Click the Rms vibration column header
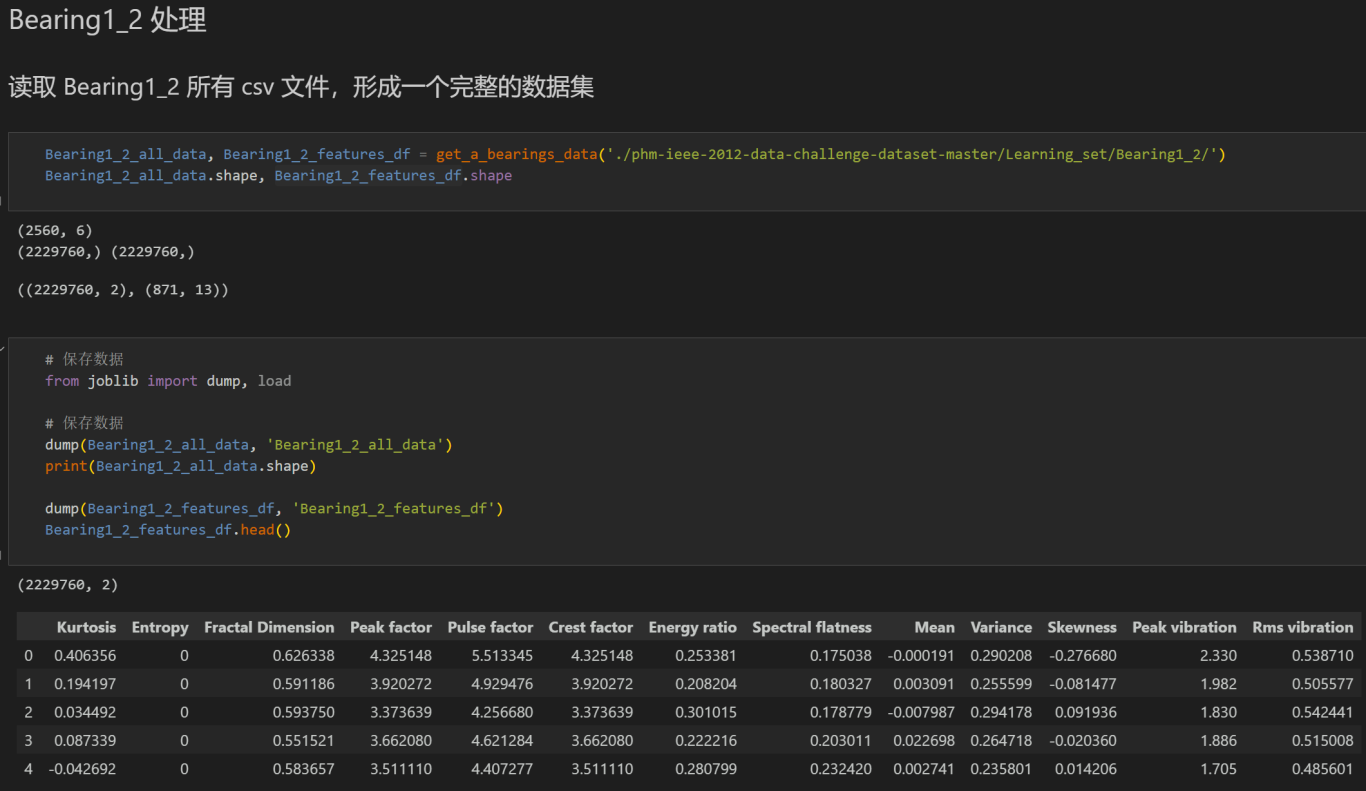Viewport: 1366px width, 791px height. pos(1302,627)
